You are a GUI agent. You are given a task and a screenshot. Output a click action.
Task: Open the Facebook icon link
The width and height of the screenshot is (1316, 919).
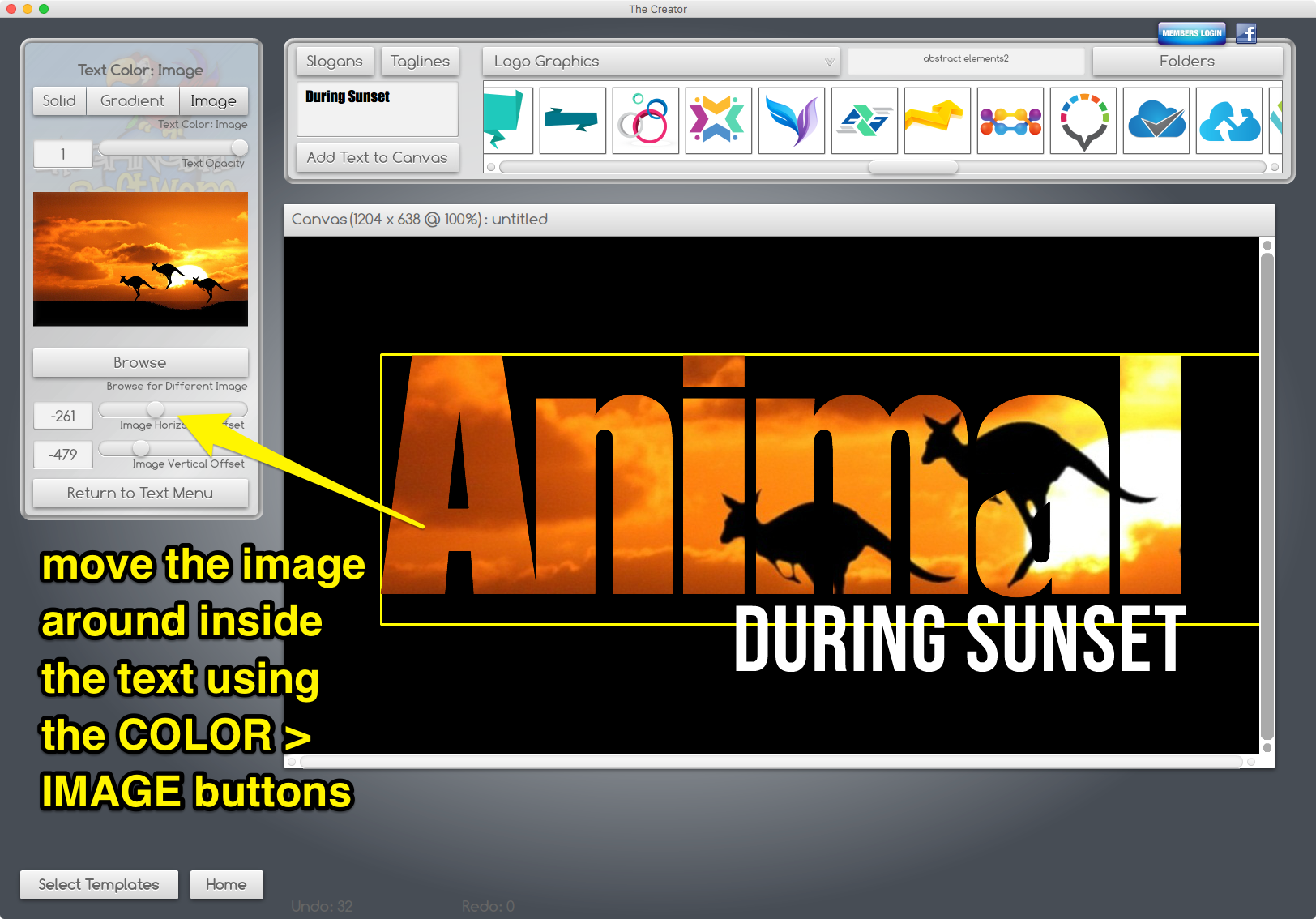(1246, 33)
